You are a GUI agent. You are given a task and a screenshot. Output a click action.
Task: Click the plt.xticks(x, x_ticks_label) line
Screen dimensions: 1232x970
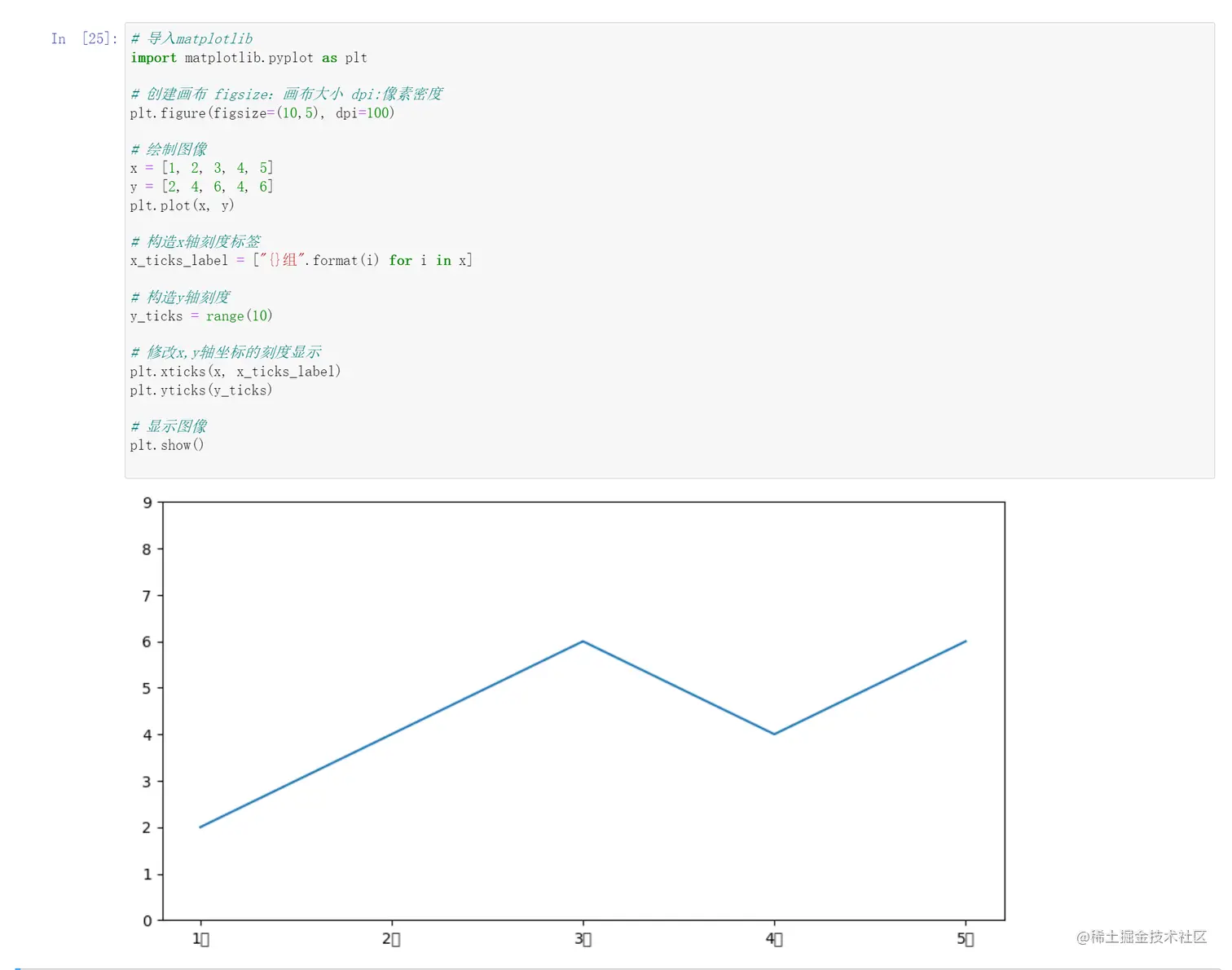[x=235, y=372]
